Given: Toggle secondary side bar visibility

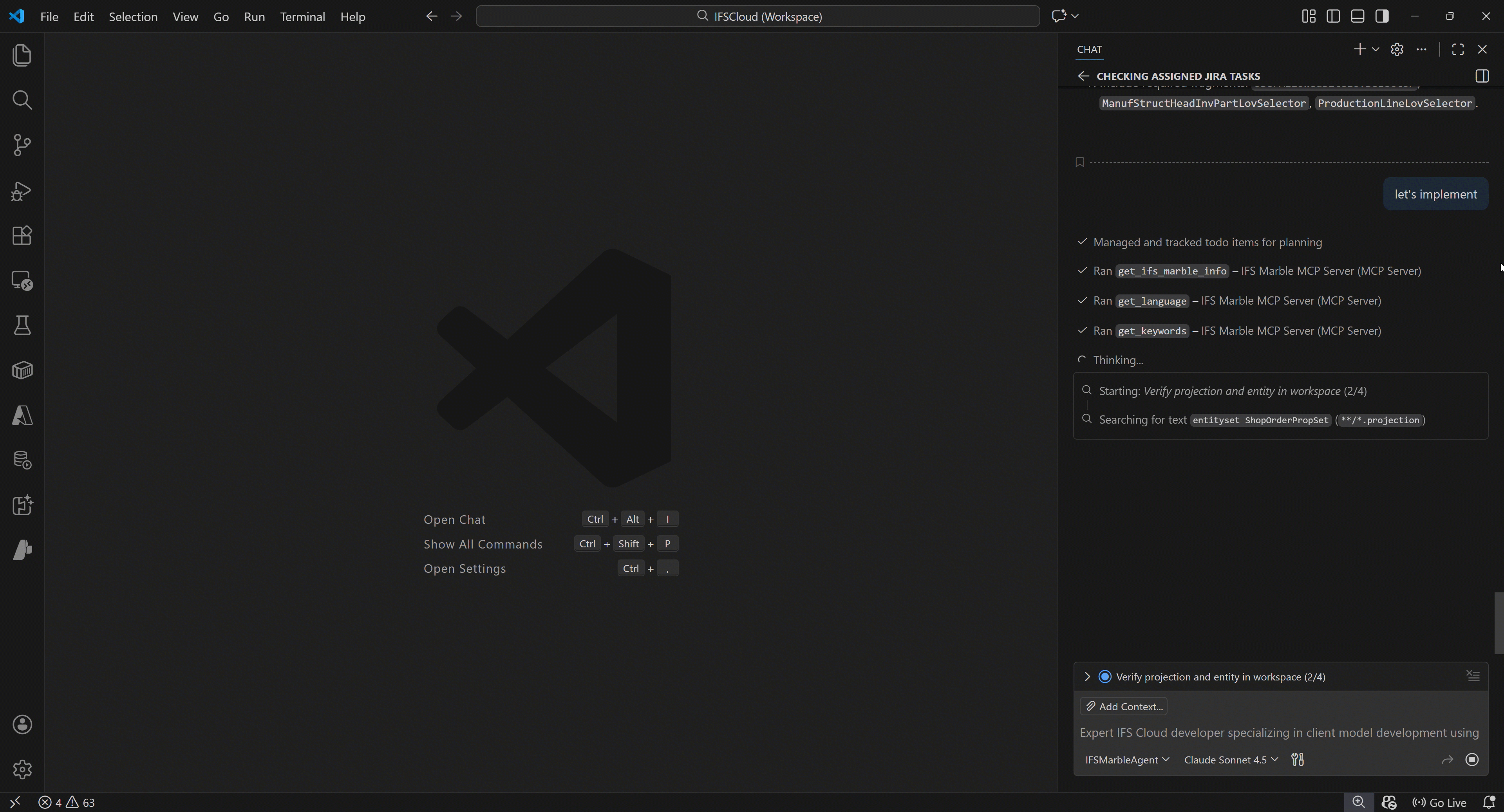Looking at the screenshot, I should [x=1382, y=16].
